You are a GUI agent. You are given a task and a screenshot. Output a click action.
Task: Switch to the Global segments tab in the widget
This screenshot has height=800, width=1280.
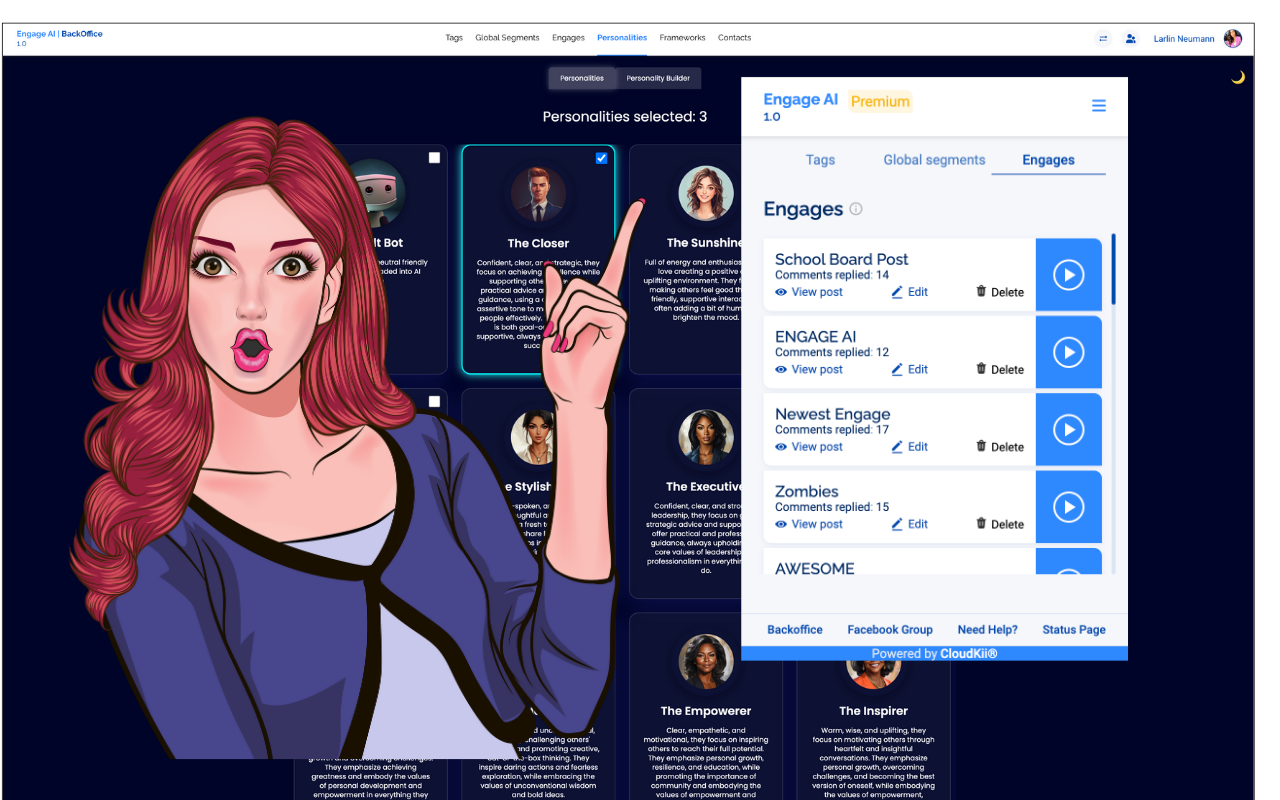point(934,160)
